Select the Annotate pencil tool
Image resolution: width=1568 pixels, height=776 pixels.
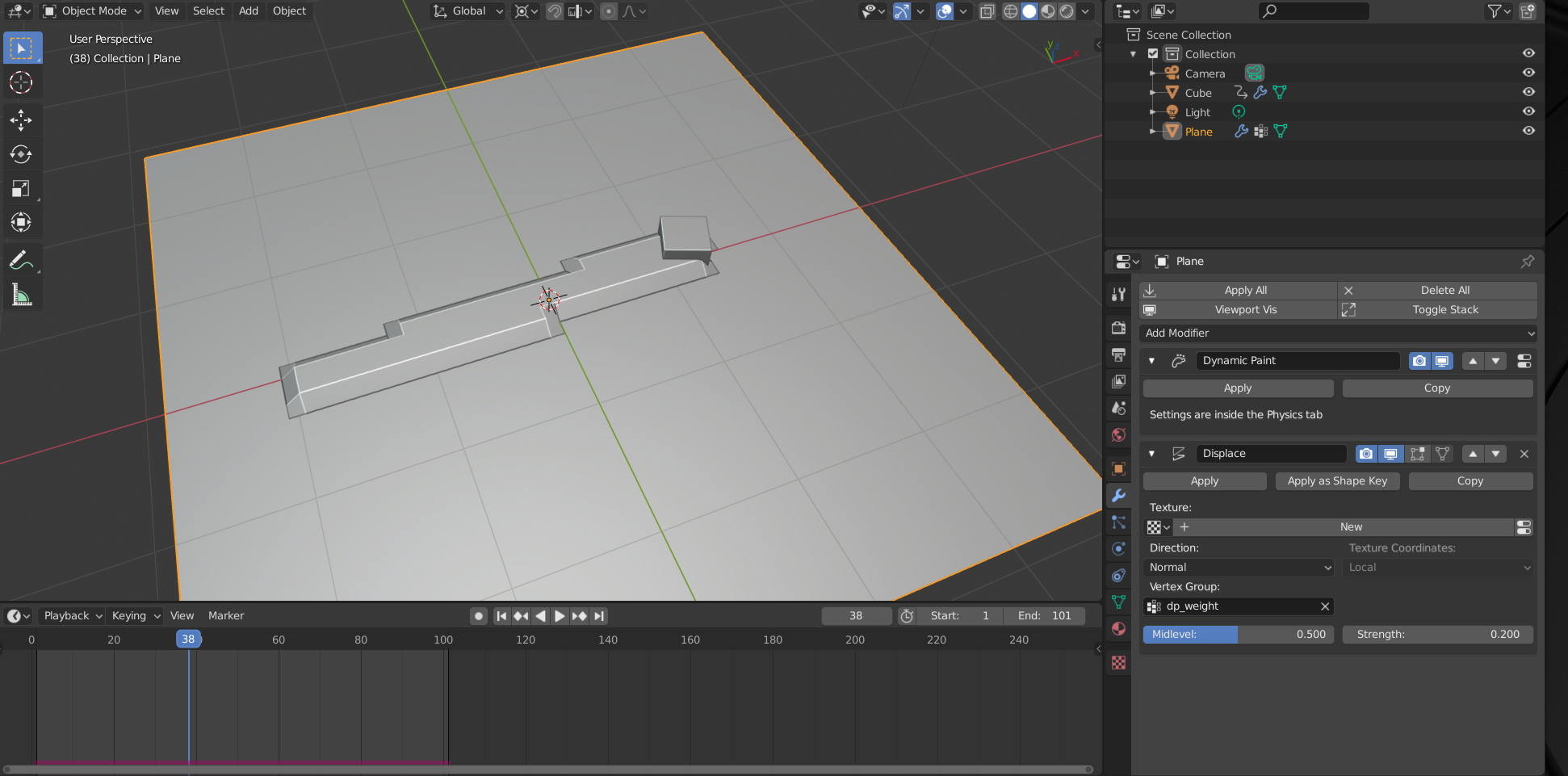[x=21, y=260]
